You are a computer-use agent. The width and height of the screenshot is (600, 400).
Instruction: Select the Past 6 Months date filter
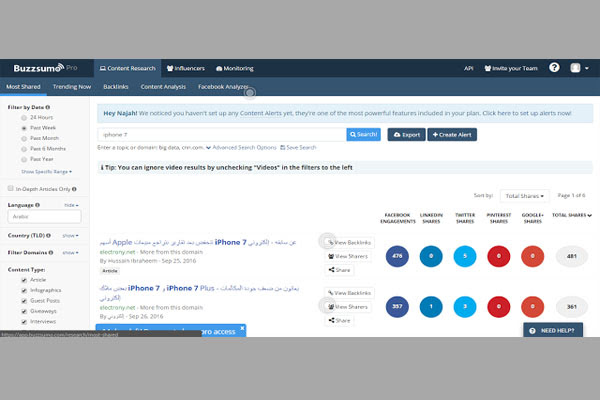pos(24,149)
